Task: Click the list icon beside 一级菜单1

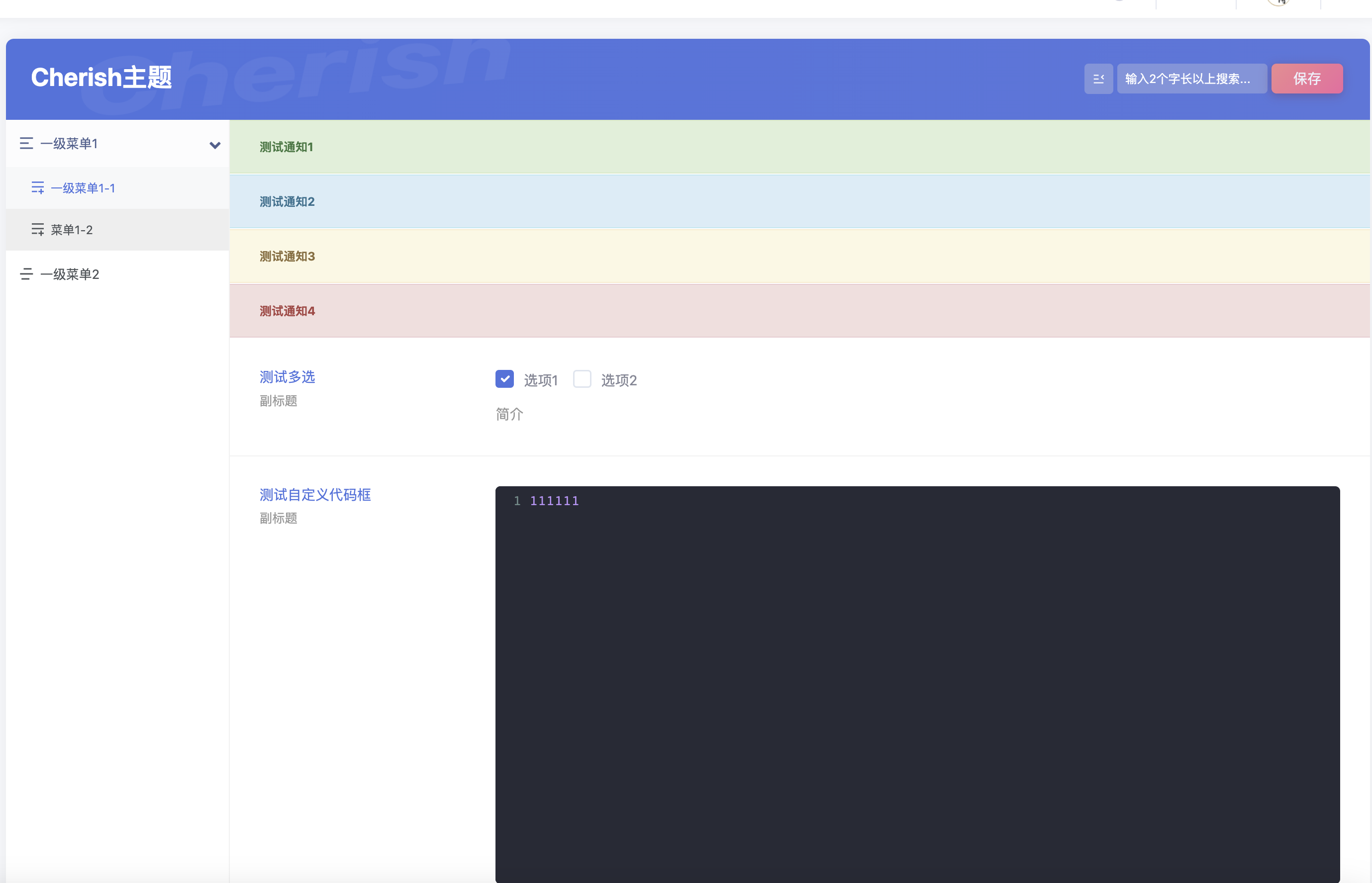Action: [26, 143]
